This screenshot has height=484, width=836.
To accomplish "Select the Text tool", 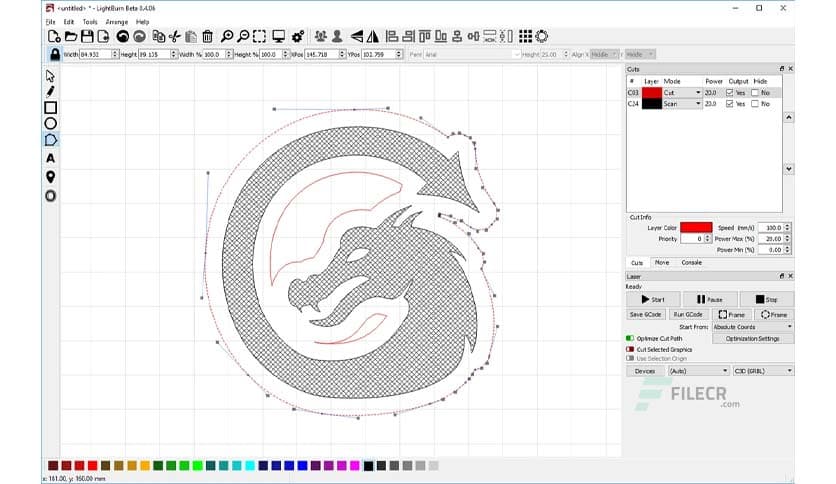I will point(50,158).
